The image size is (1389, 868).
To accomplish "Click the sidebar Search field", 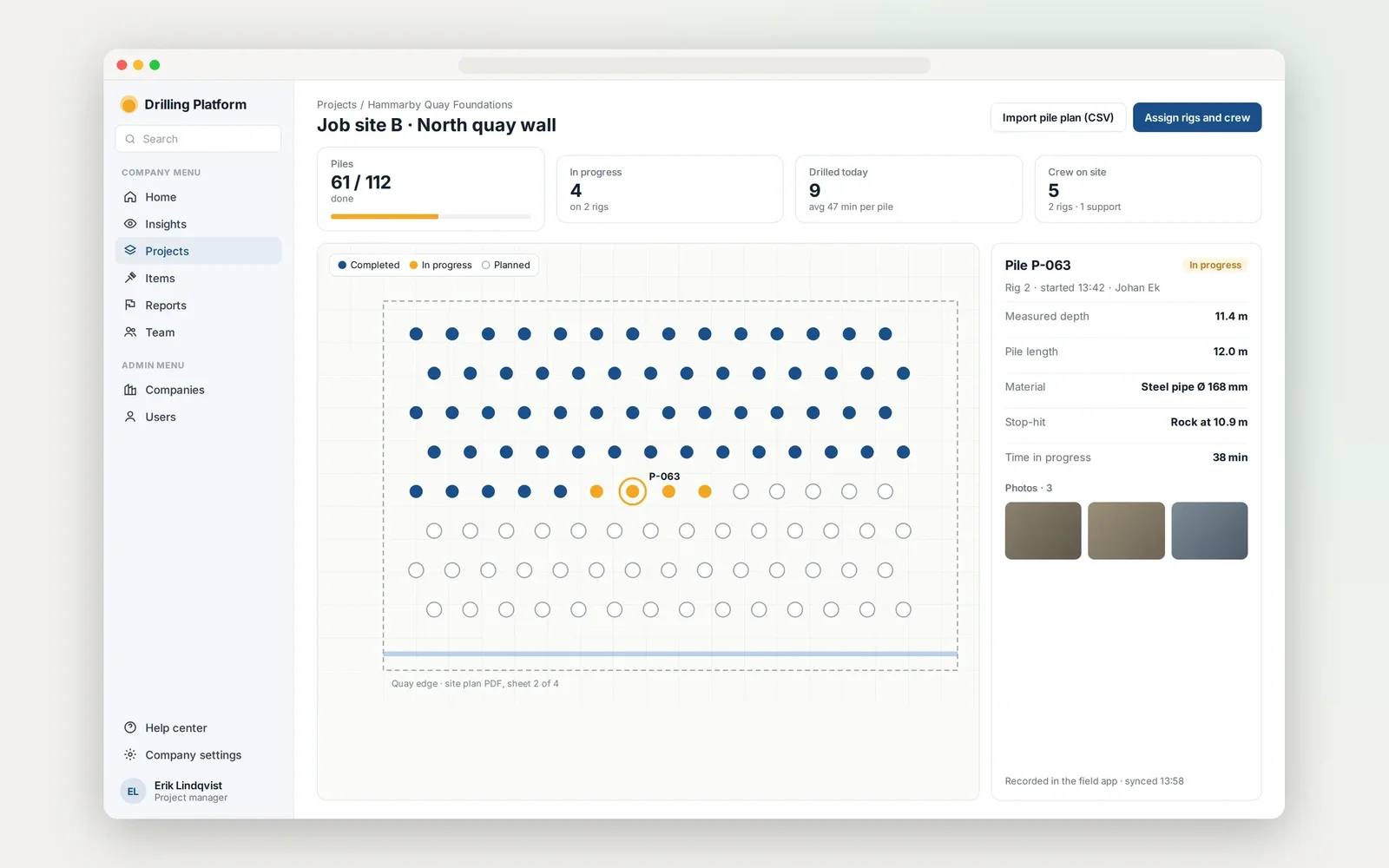I will coord(198,139).
